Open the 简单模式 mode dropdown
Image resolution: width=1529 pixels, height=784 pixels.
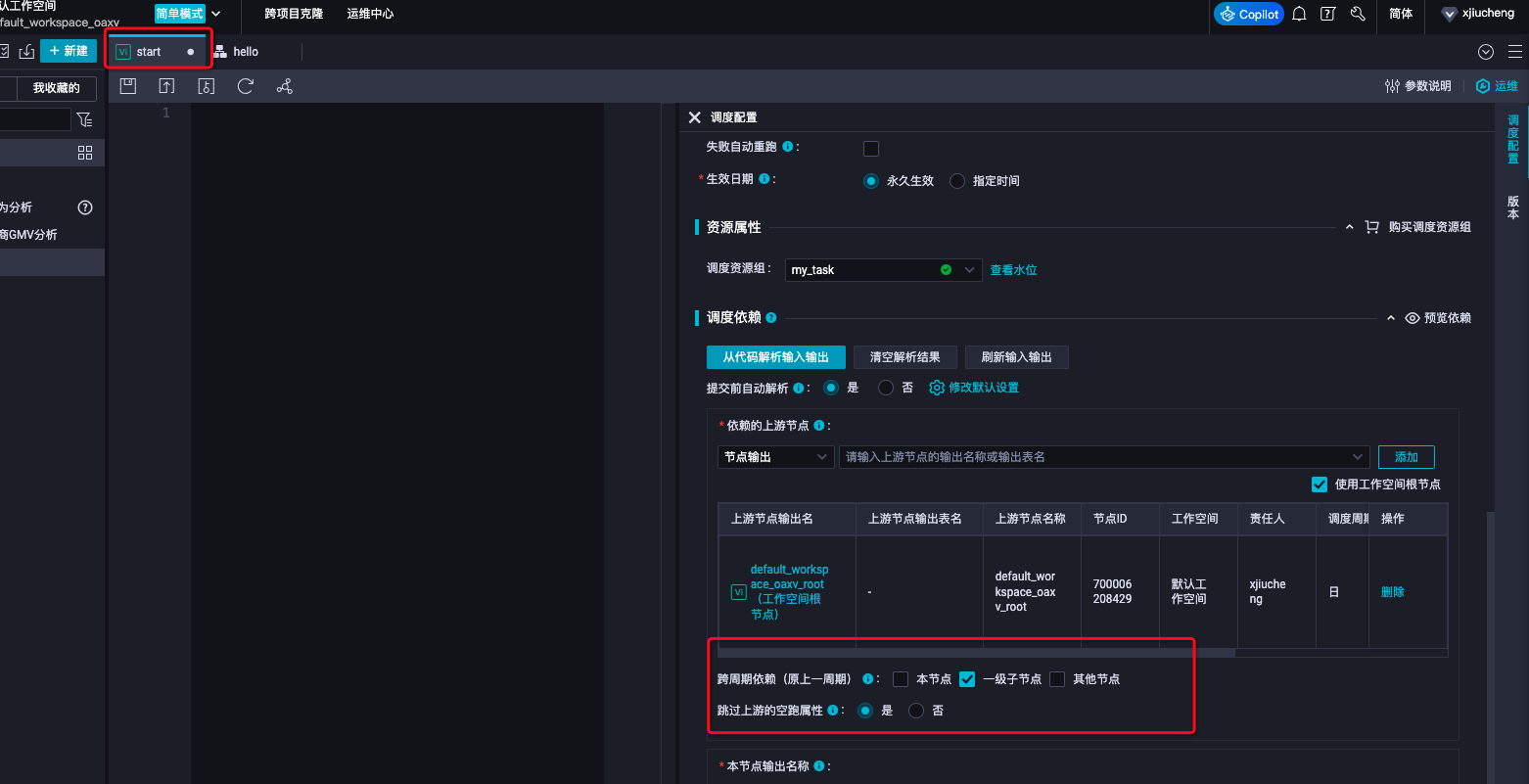pyautogui.click(x=188, y=14)
